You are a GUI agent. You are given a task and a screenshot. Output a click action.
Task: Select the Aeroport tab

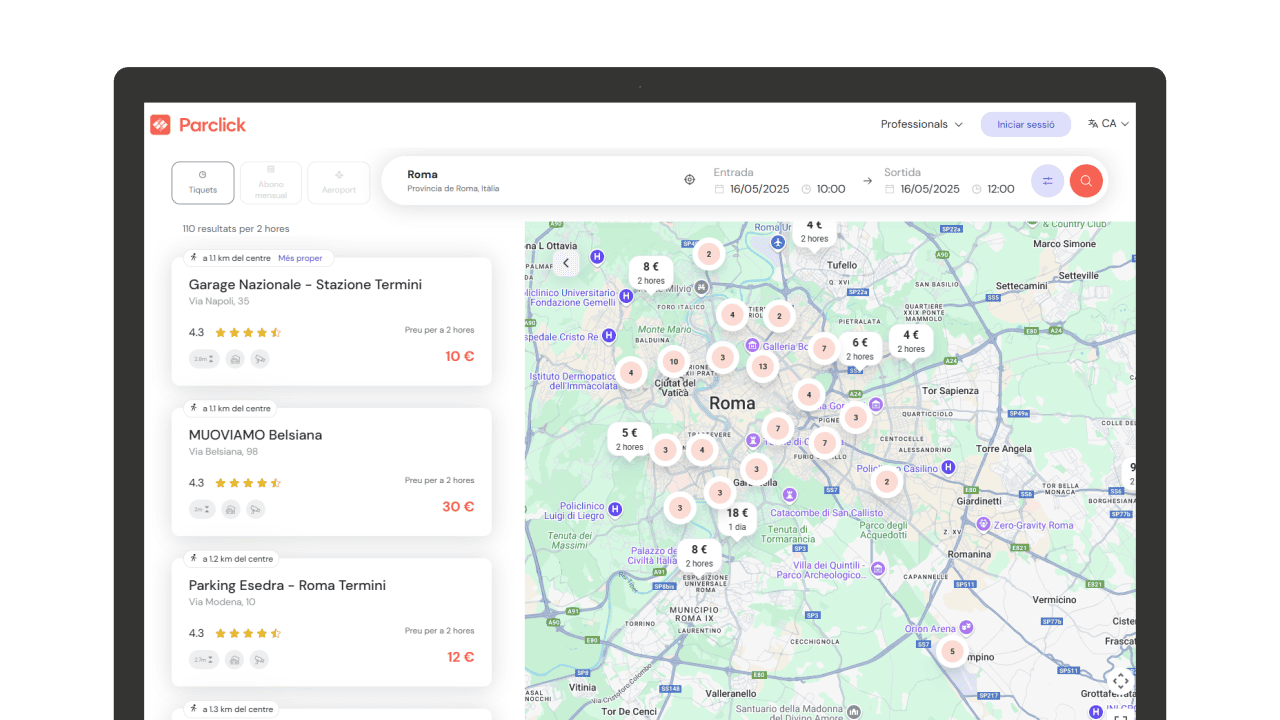coord(339,183)
